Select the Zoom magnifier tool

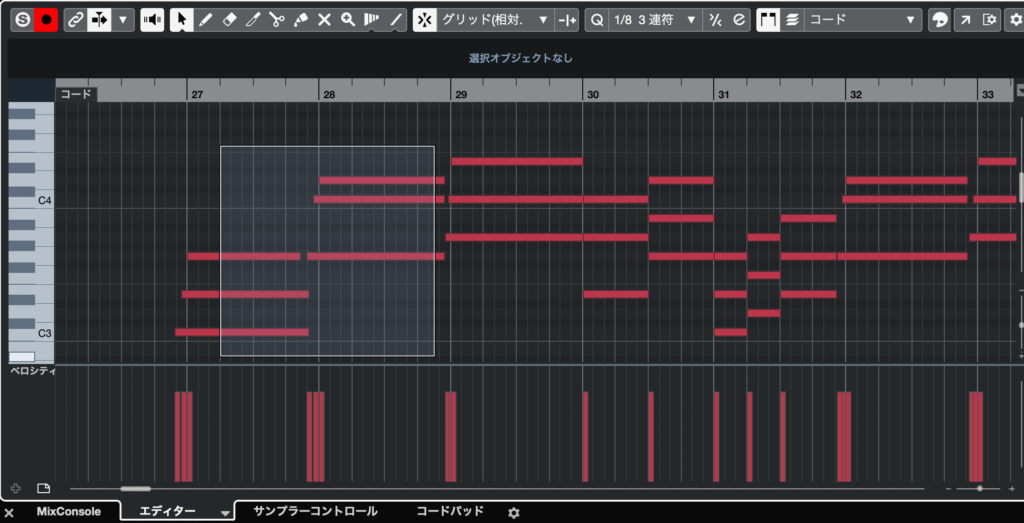pyautogui.click(x=348, y=19)
